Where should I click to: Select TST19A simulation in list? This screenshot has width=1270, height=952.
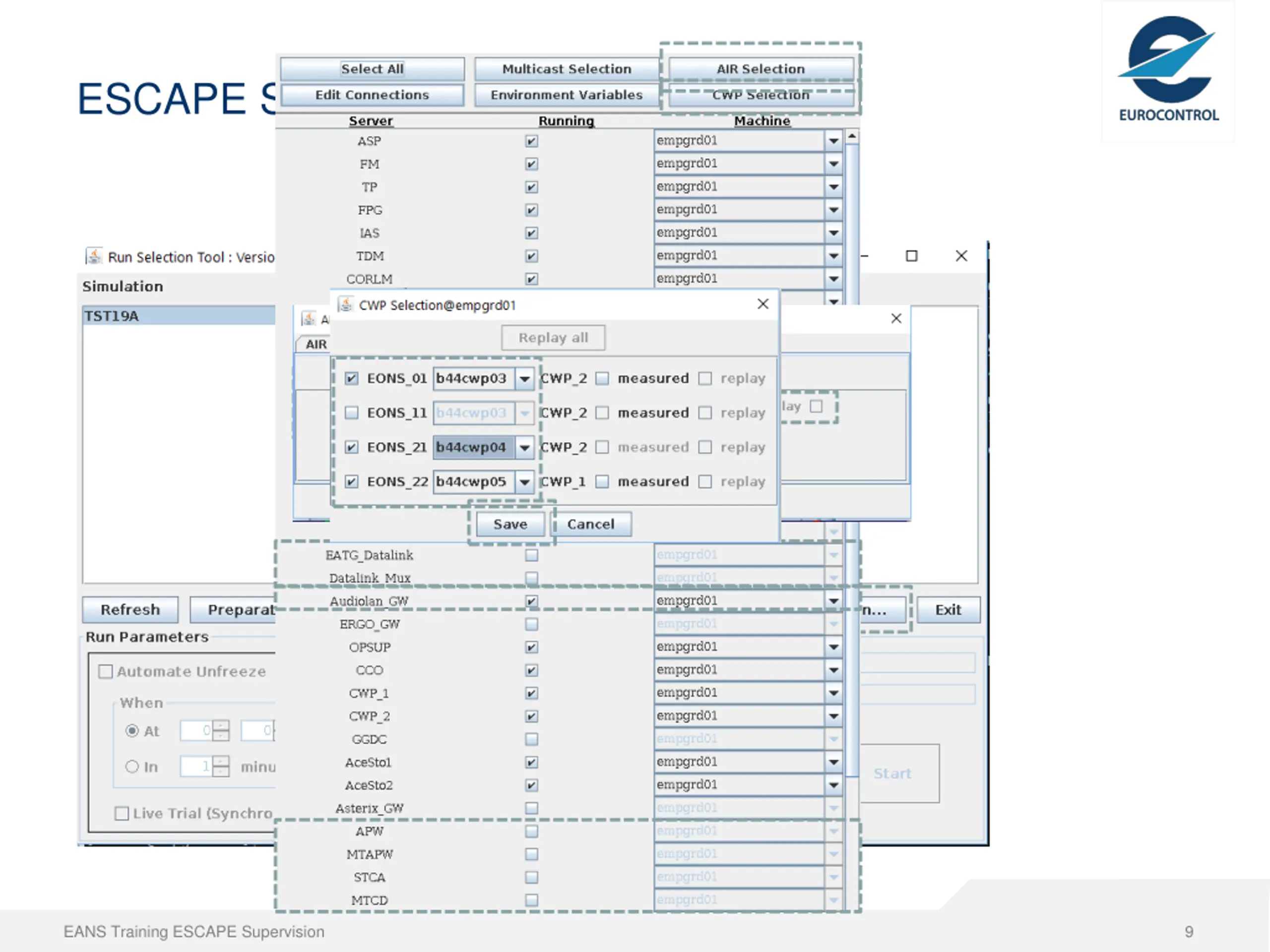(178, 316)
